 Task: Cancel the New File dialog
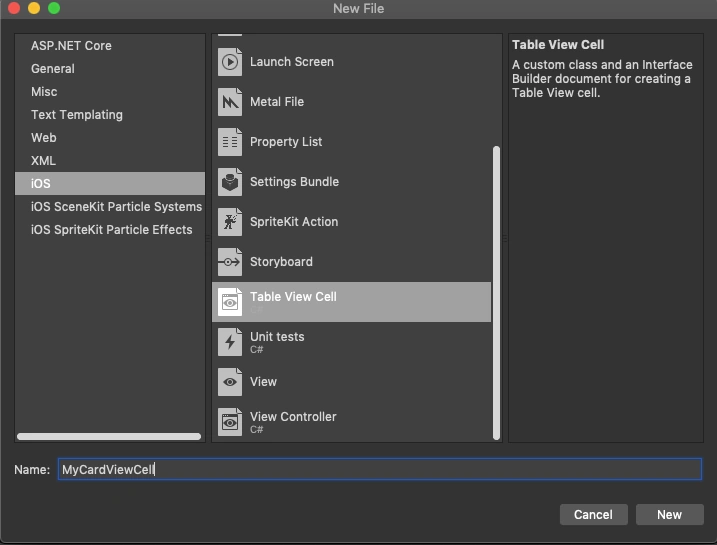tap(594, 515)
